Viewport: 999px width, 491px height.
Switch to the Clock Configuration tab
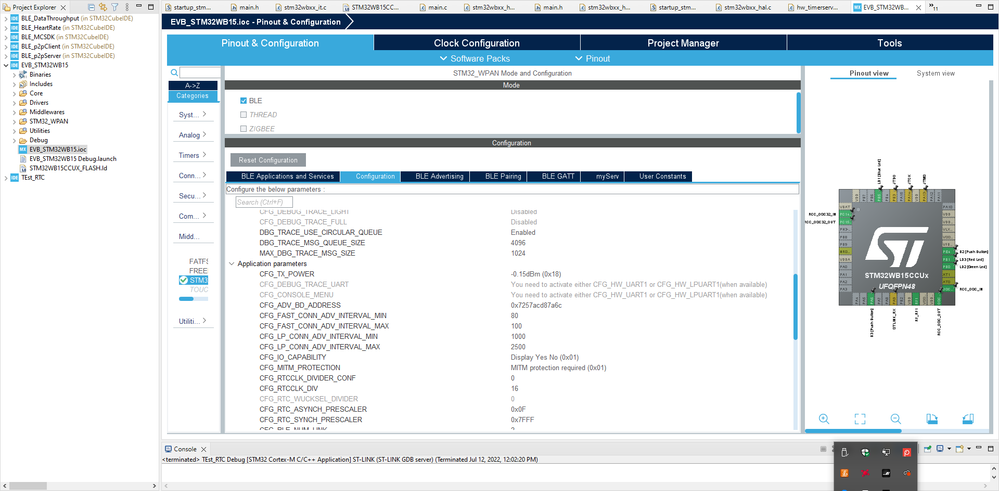point(477,43)
